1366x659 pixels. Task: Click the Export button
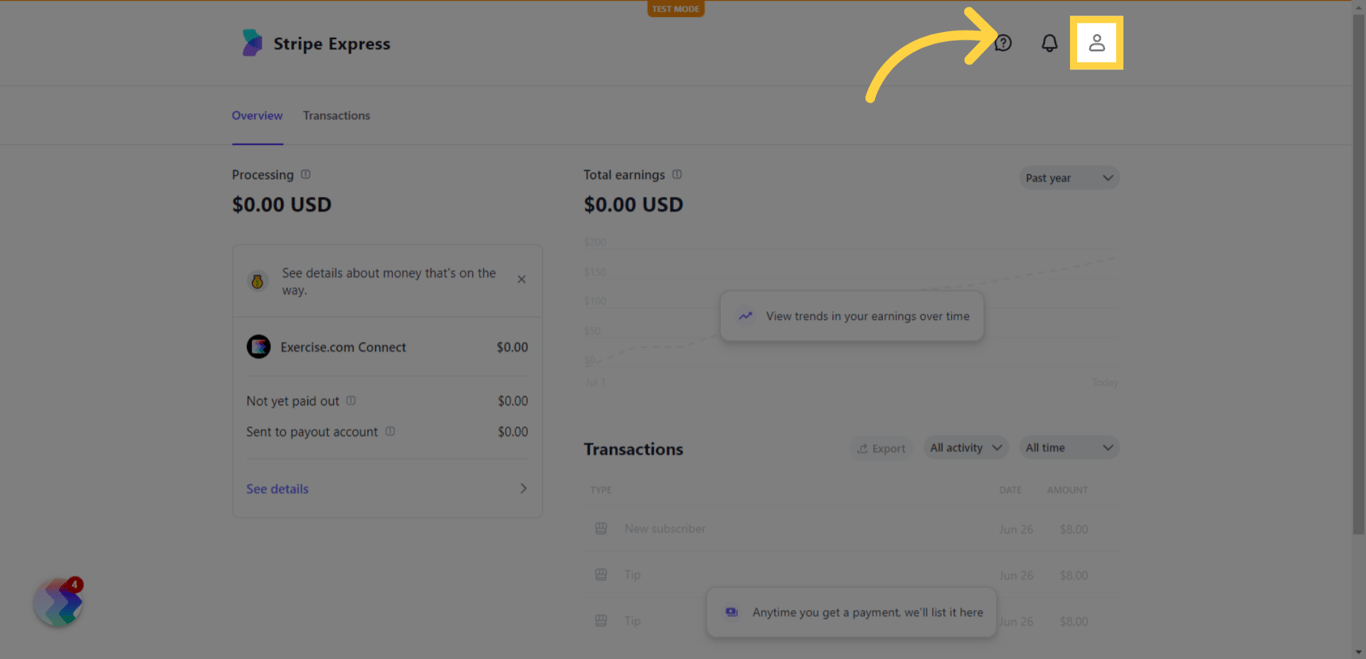point(881,447)
